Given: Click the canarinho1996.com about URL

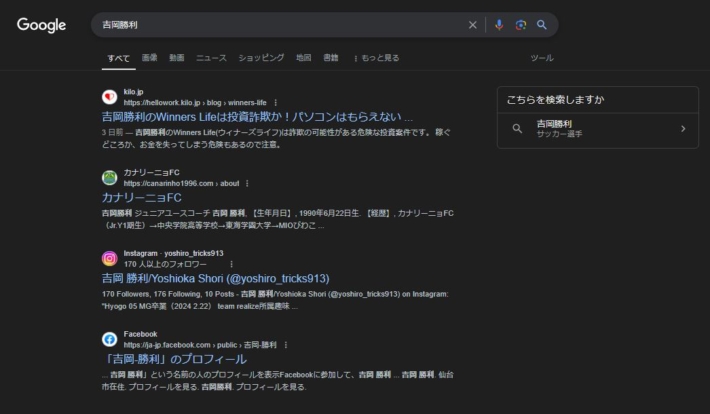Looking at the screenshot, I should point(181,183).
